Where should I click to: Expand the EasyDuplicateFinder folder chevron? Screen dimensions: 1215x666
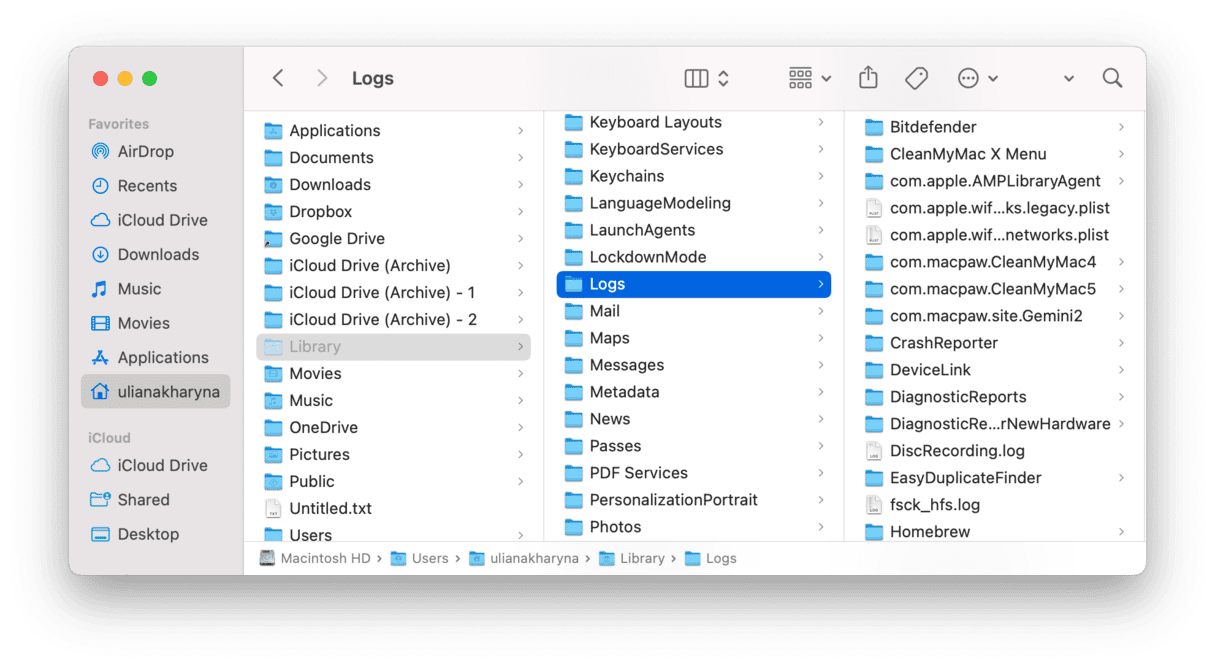1121,478
